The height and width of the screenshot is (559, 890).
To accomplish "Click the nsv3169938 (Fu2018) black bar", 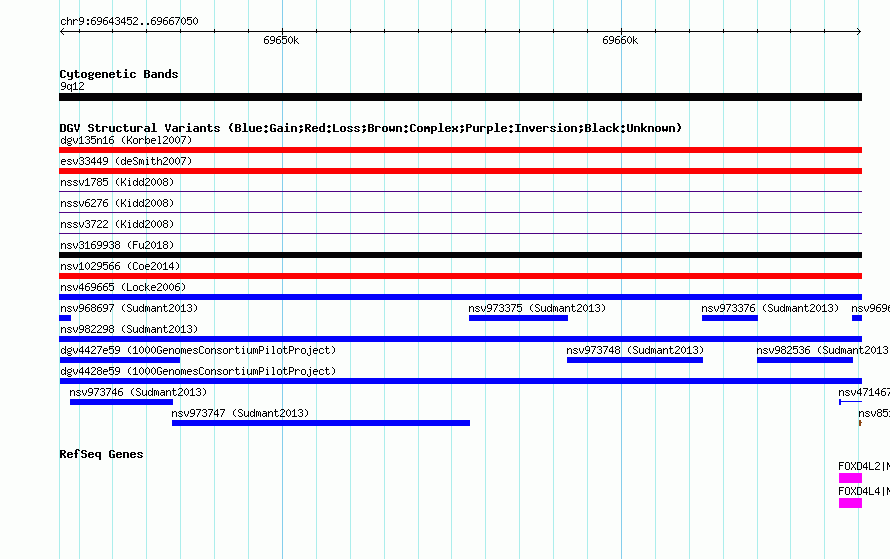I will pyautogui.click(x=460, y=255).
